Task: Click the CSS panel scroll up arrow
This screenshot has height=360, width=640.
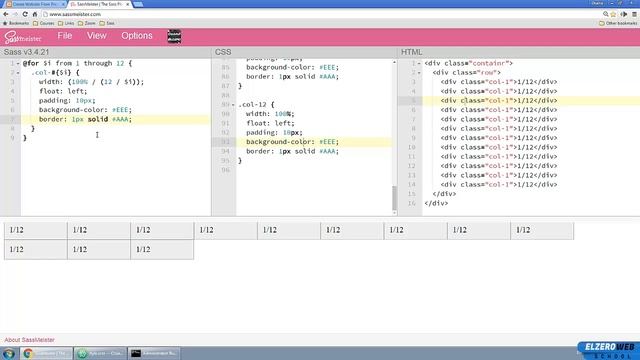Action: 394,62
